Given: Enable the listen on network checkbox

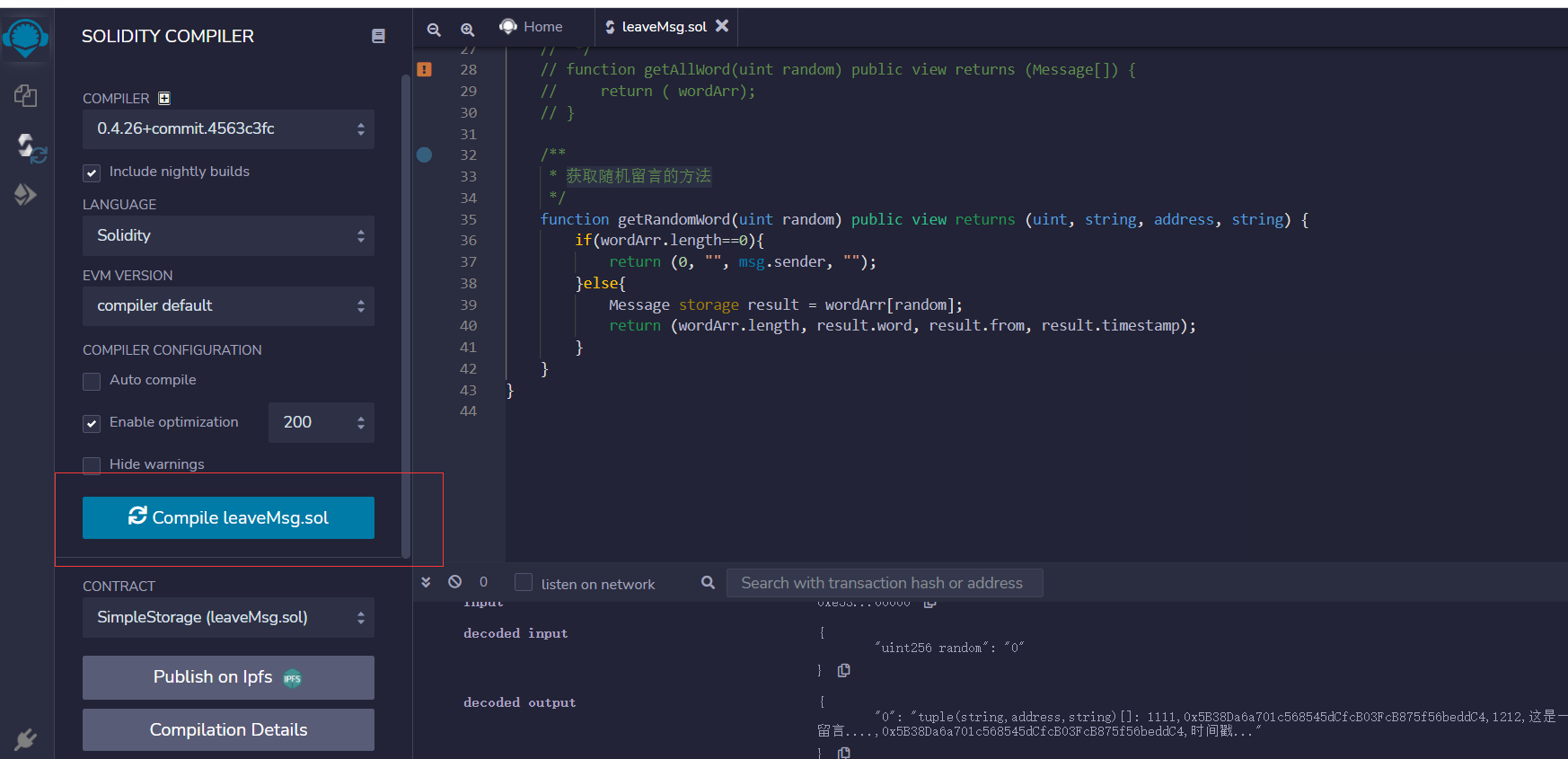Looking at the screenshot, I should [x=524, y=582].
